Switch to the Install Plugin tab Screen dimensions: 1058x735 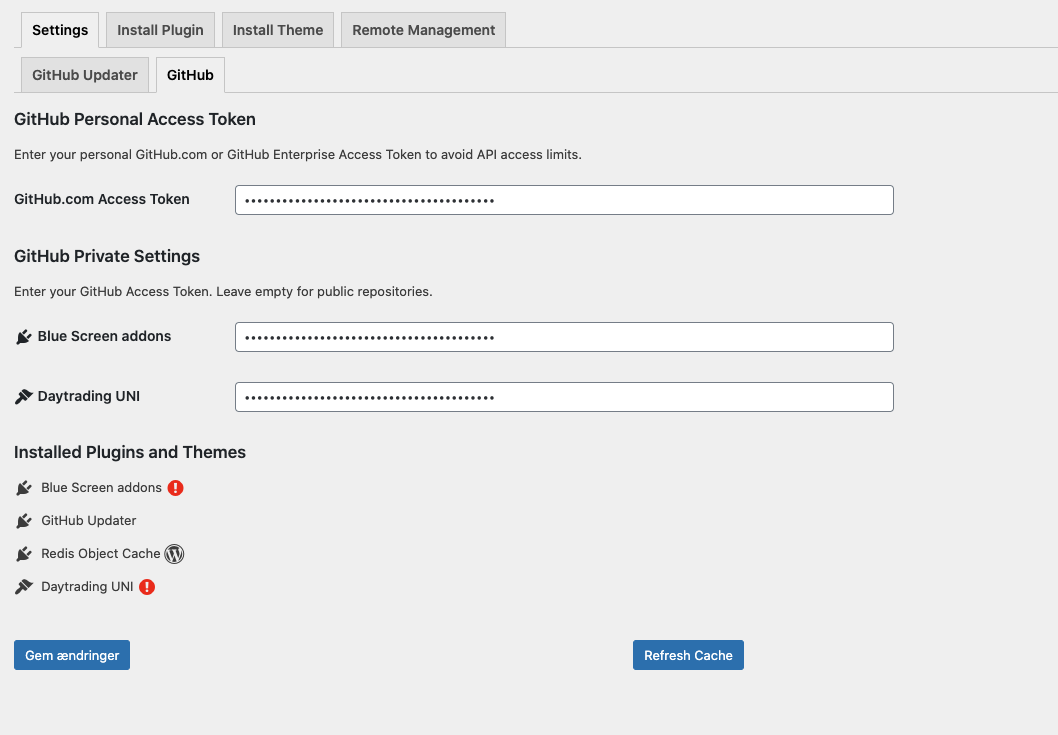point(160,29)
